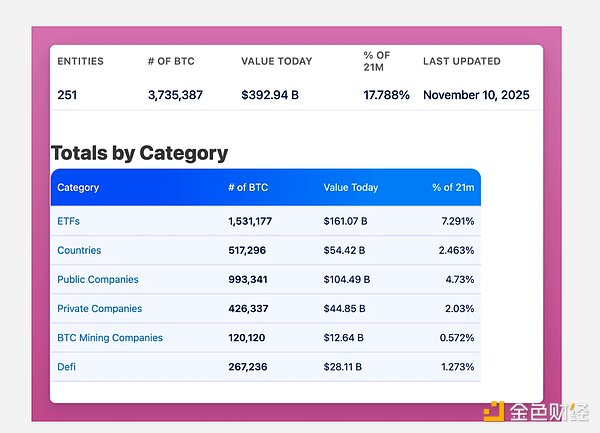Open the Countries category link
This screenshot has height=433, width=600.
point(79,250)
